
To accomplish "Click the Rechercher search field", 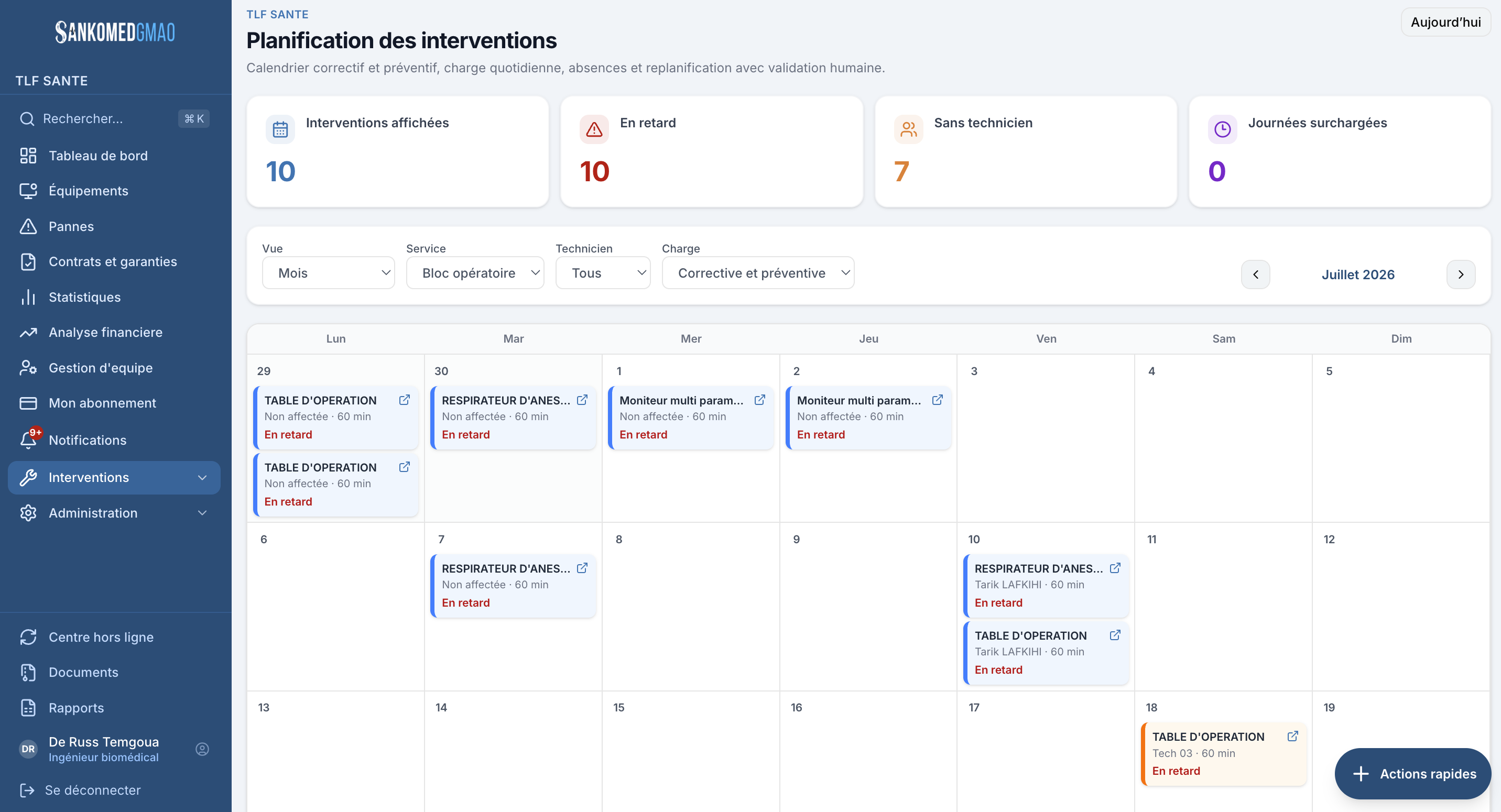I will pyautogui.click(x=114, y=119).
